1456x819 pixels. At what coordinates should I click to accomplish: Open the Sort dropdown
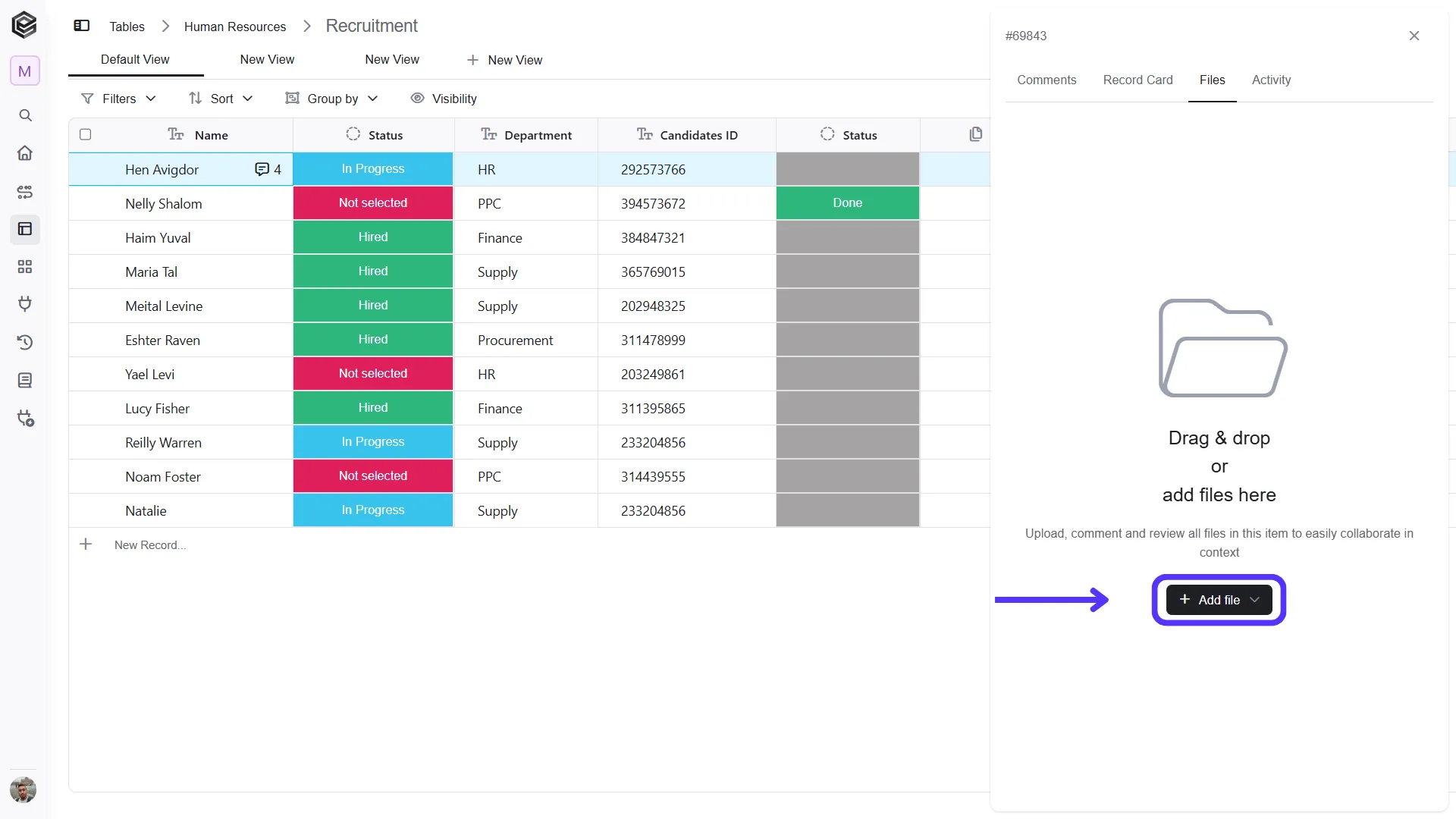click(x=221, y=99)
